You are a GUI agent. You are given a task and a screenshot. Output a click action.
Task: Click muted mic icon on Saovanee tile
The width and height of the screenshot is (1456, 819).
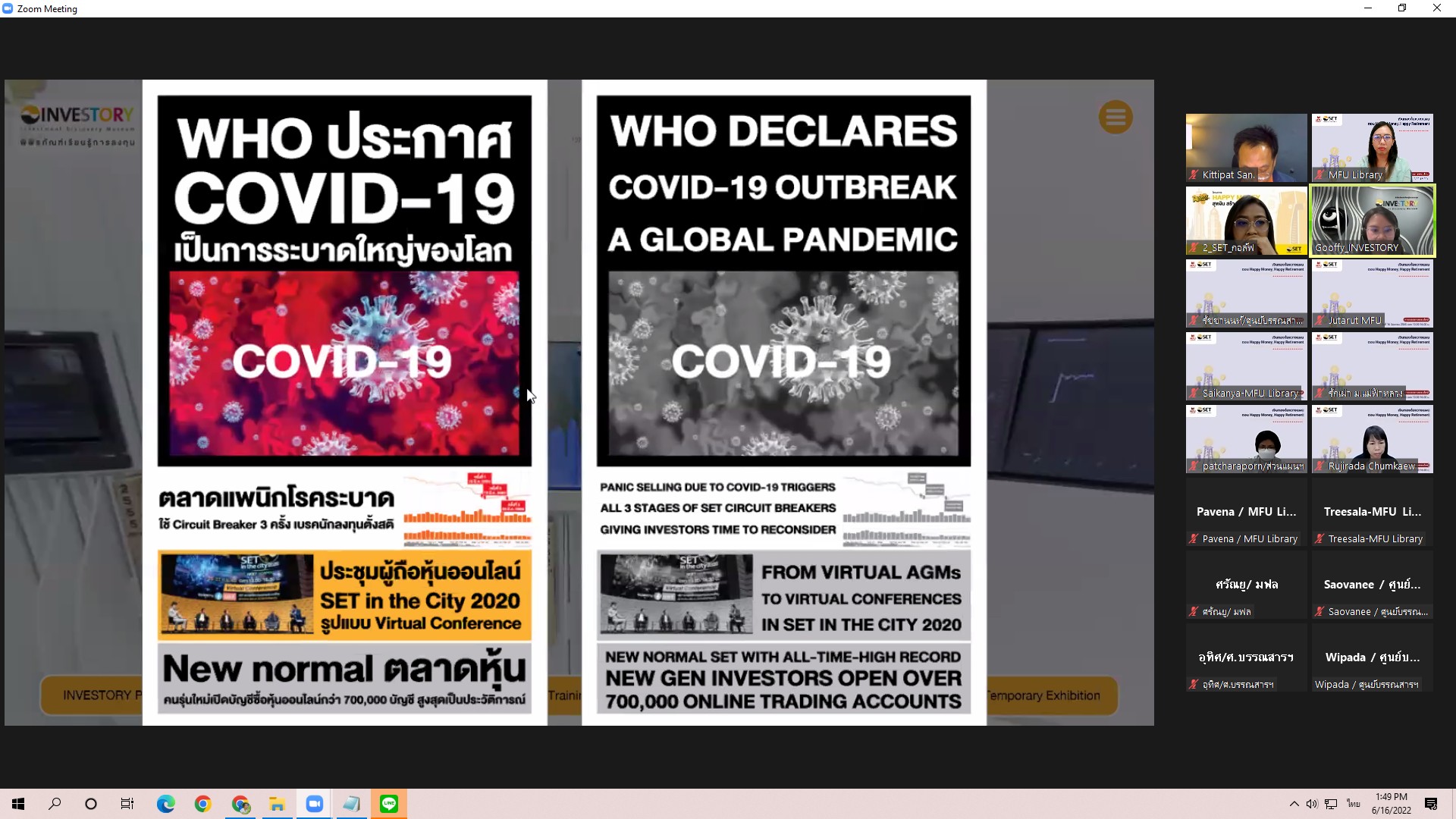(1319, 612)
